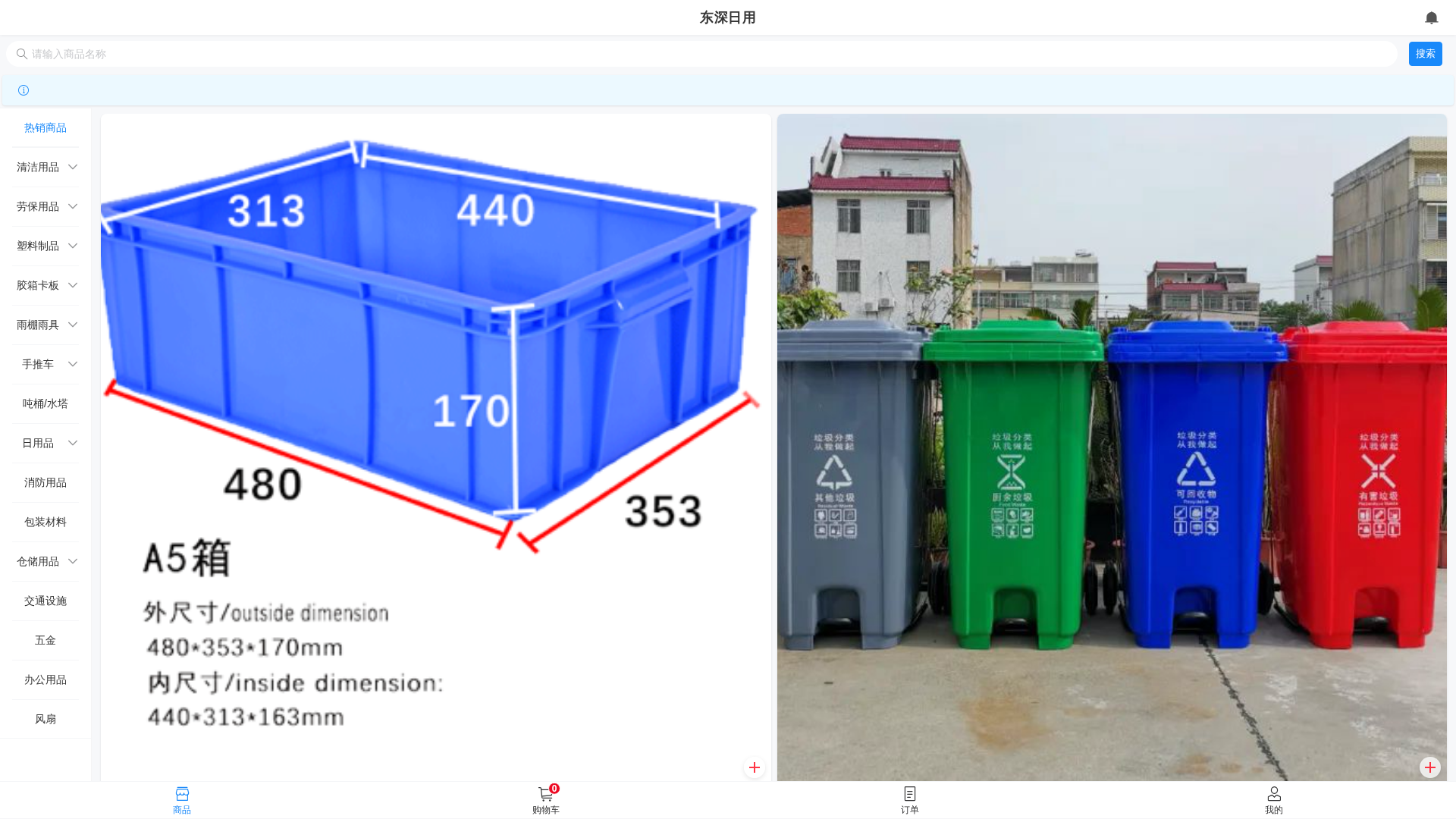Open the 日用品 category label
The width and height of the screenshot is (1456, 819).
pos(38,443)
